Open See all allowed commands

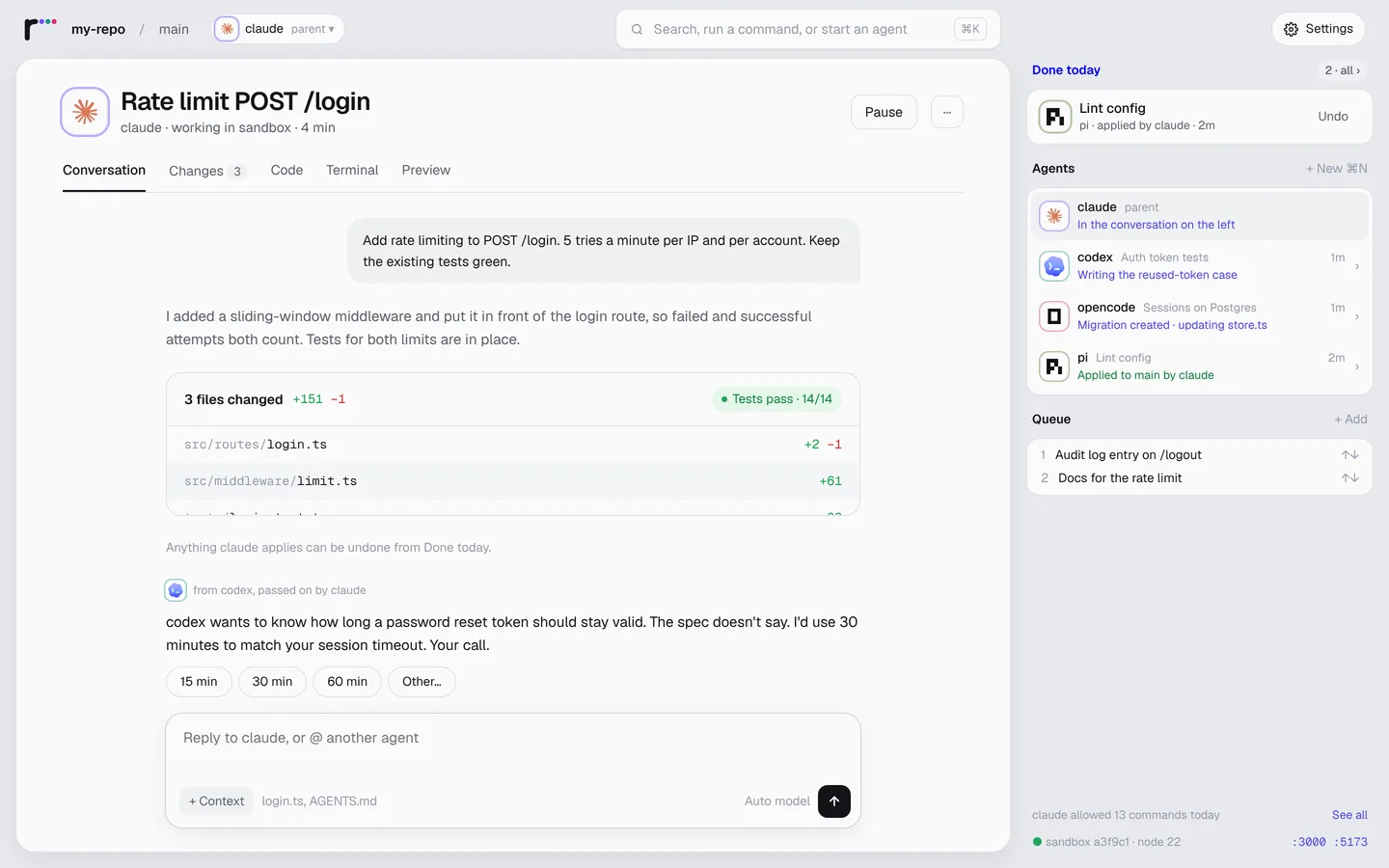click(1349, 815)
